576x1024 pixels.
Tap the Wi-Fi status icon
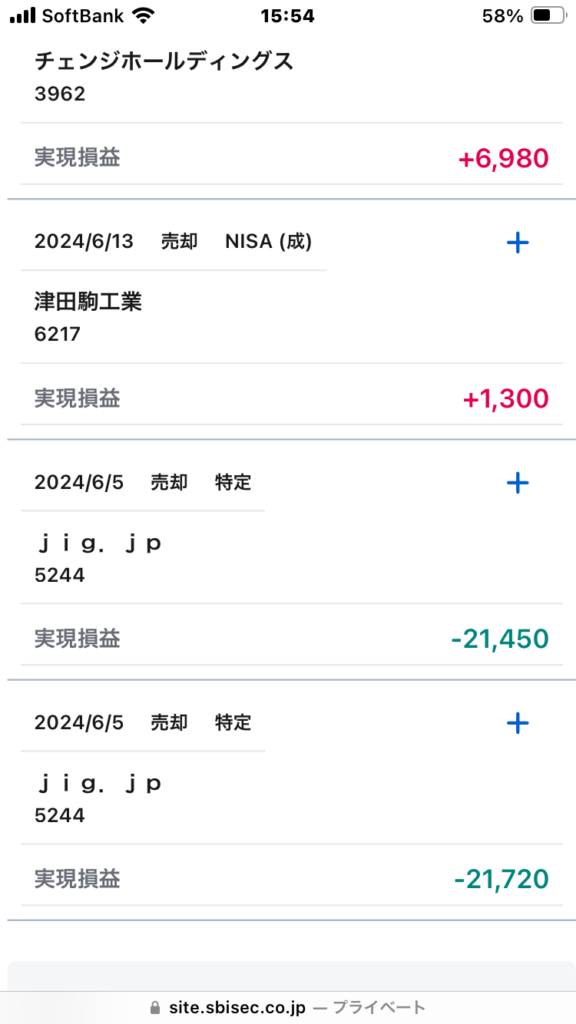point(142,16)
